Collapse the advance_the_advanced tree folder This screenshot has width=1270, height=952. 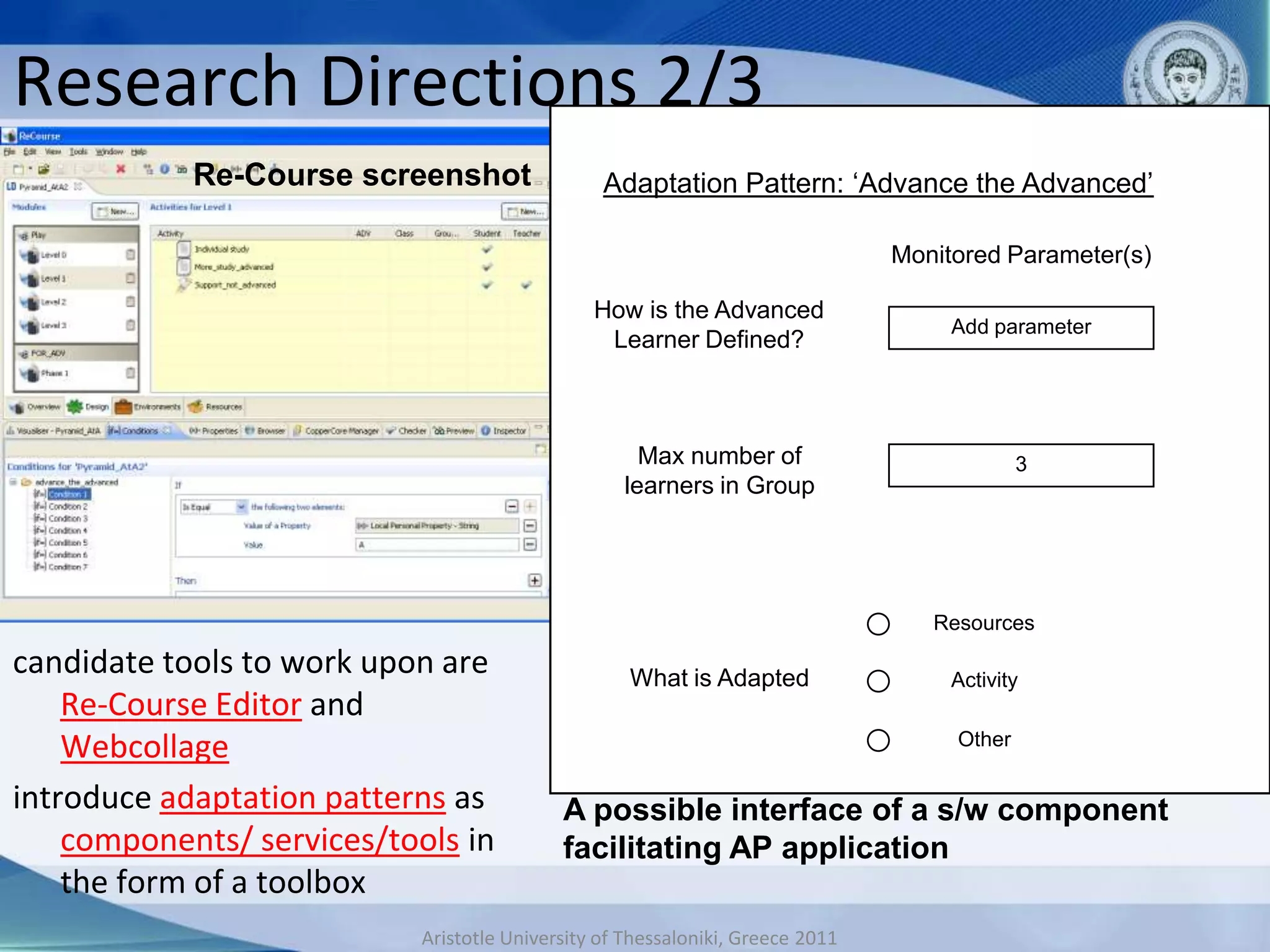pyautogui.click(x=12, y=482)
